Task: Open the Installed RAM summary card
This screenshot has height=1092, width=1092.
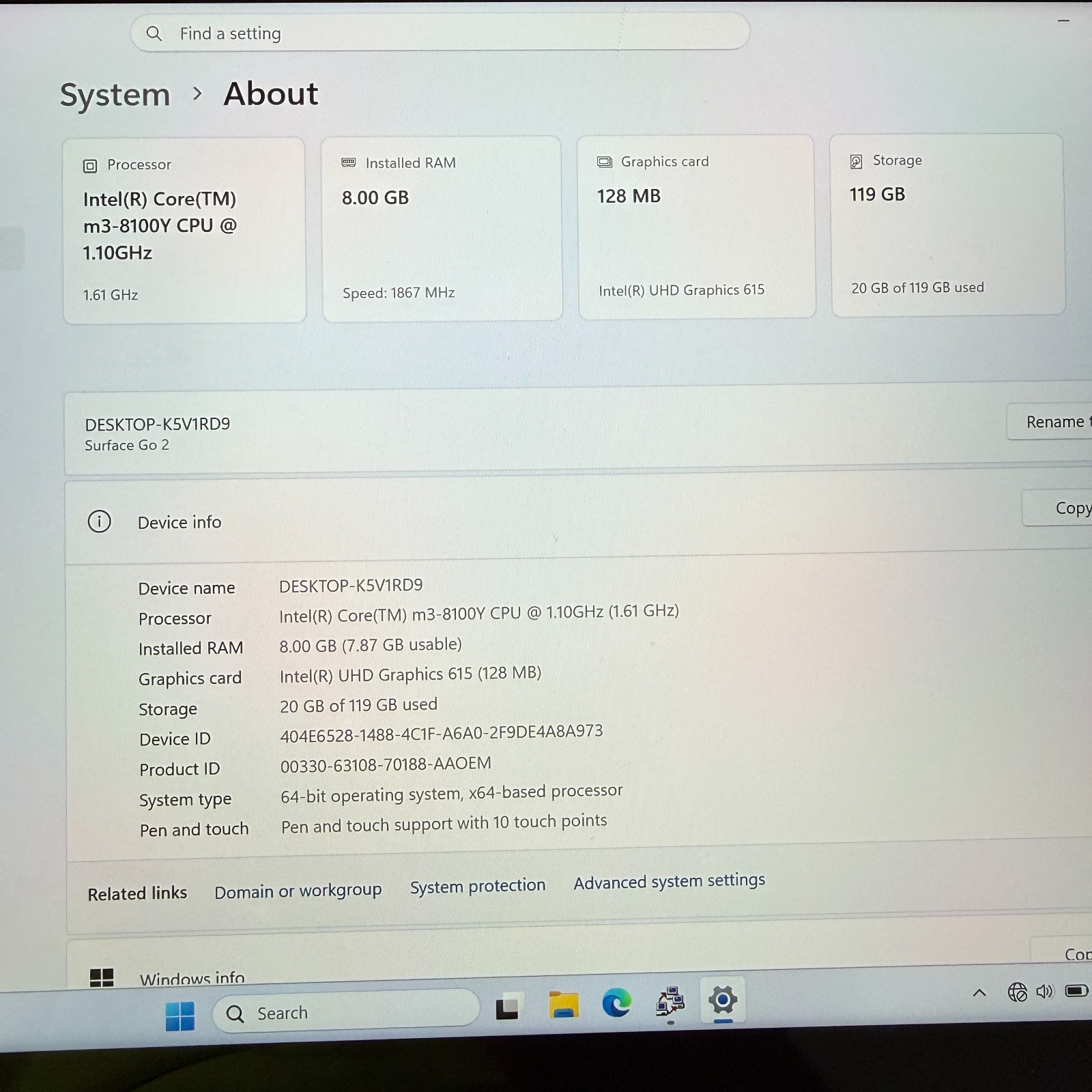Action: (442, 228)
